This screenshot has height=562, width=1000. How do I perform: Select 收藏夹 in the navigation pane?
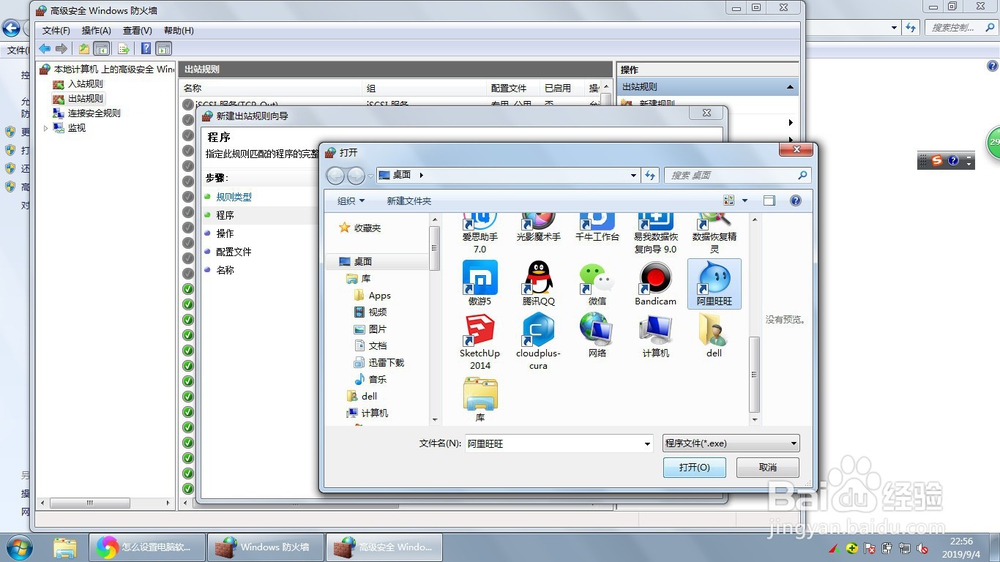tap(367, 228)
